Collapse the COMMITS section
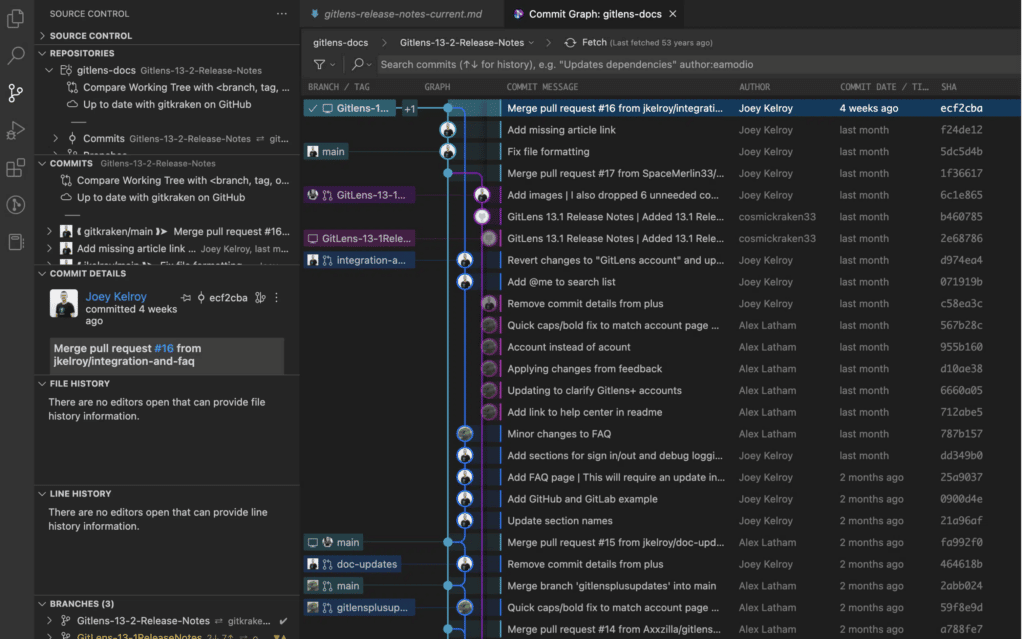The width and height of the screenshot is (1024, 639). click(x=42, y=163)
